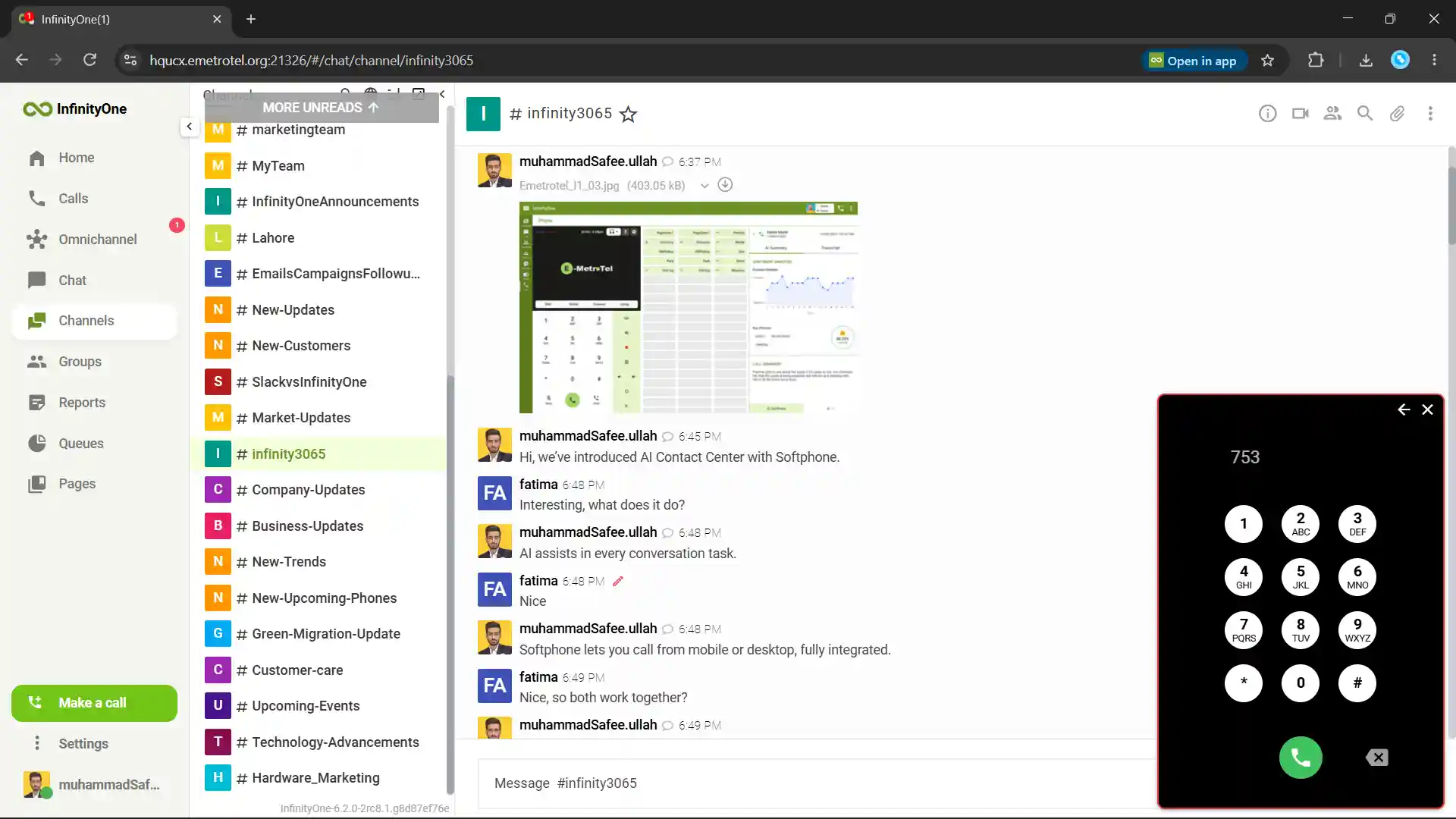Open Chrome three-dot menu
Screen dimensions: 1456x819
[1434, 61]
